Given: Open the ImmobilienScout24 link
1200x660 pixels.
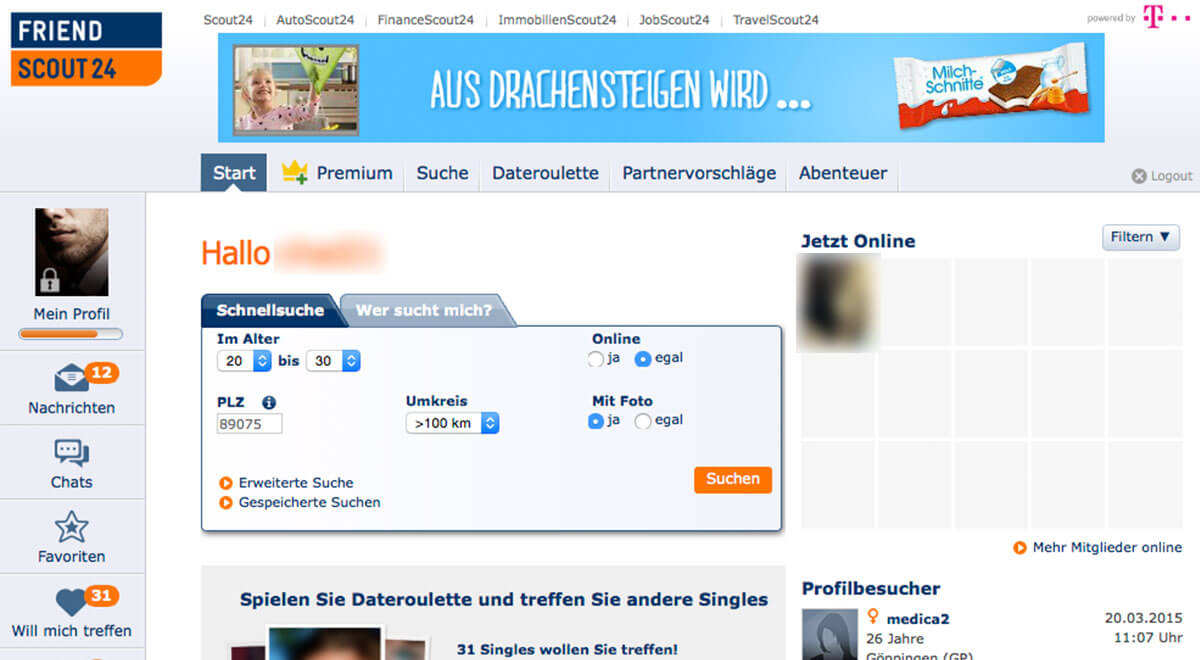Looking at the screenshot, I should 557,19.
